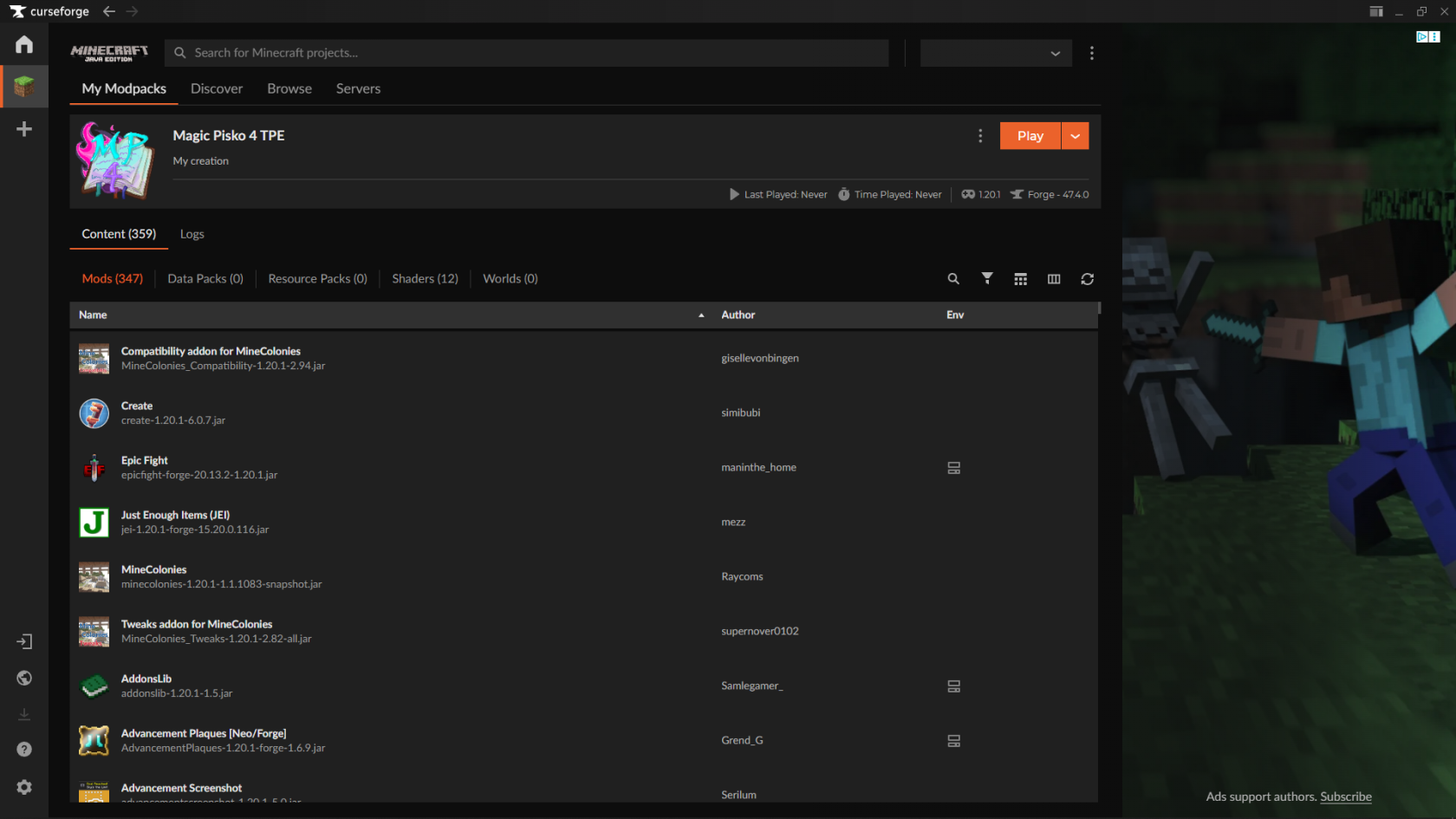Switch to the Shaders tab
1456x819 pixels.
point(425,278)
